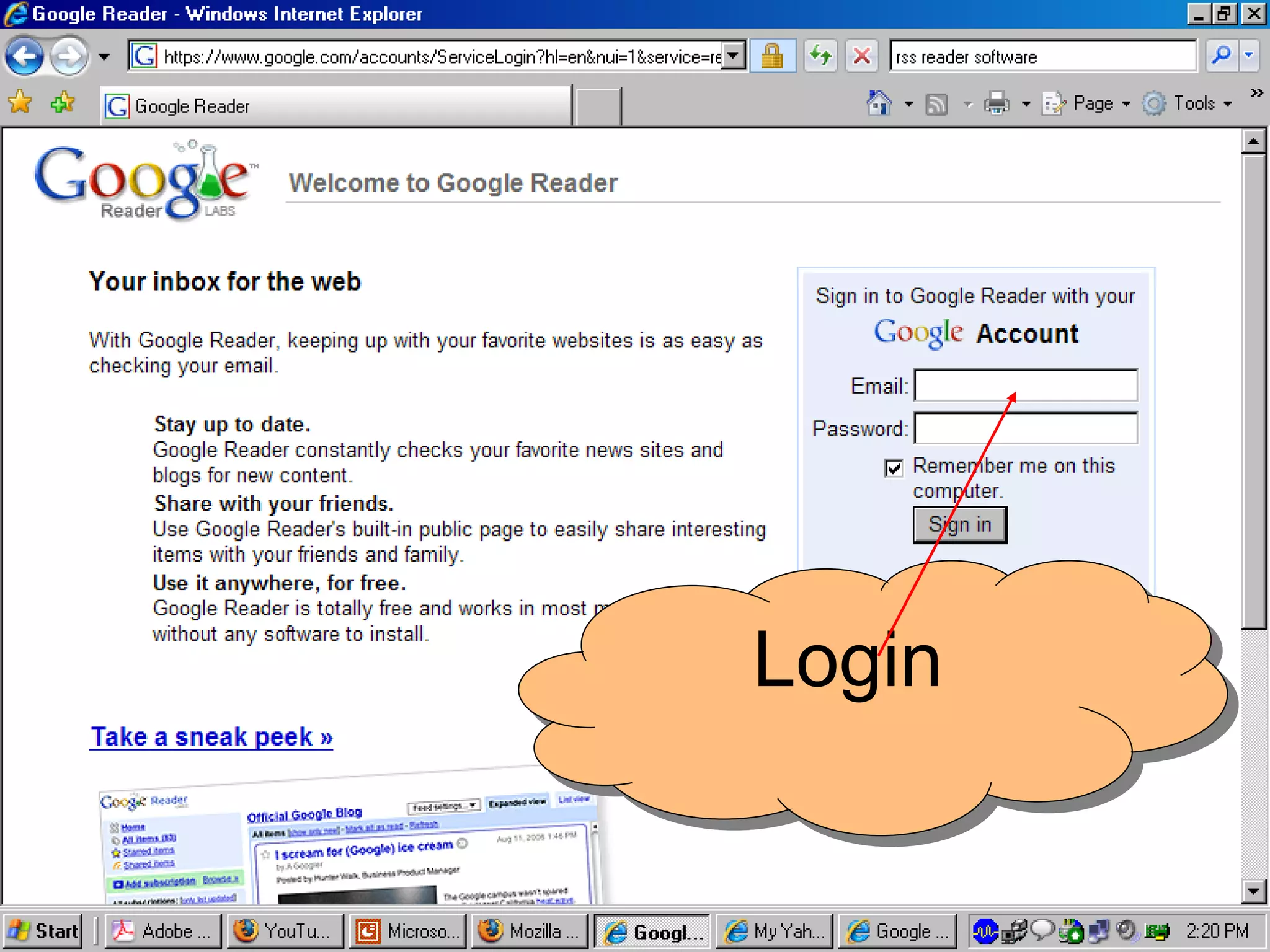The height and width of the screenshot is (952, 1270).
Task: Click the blue waveform system tray icon
Action: (x=984, y=930)
